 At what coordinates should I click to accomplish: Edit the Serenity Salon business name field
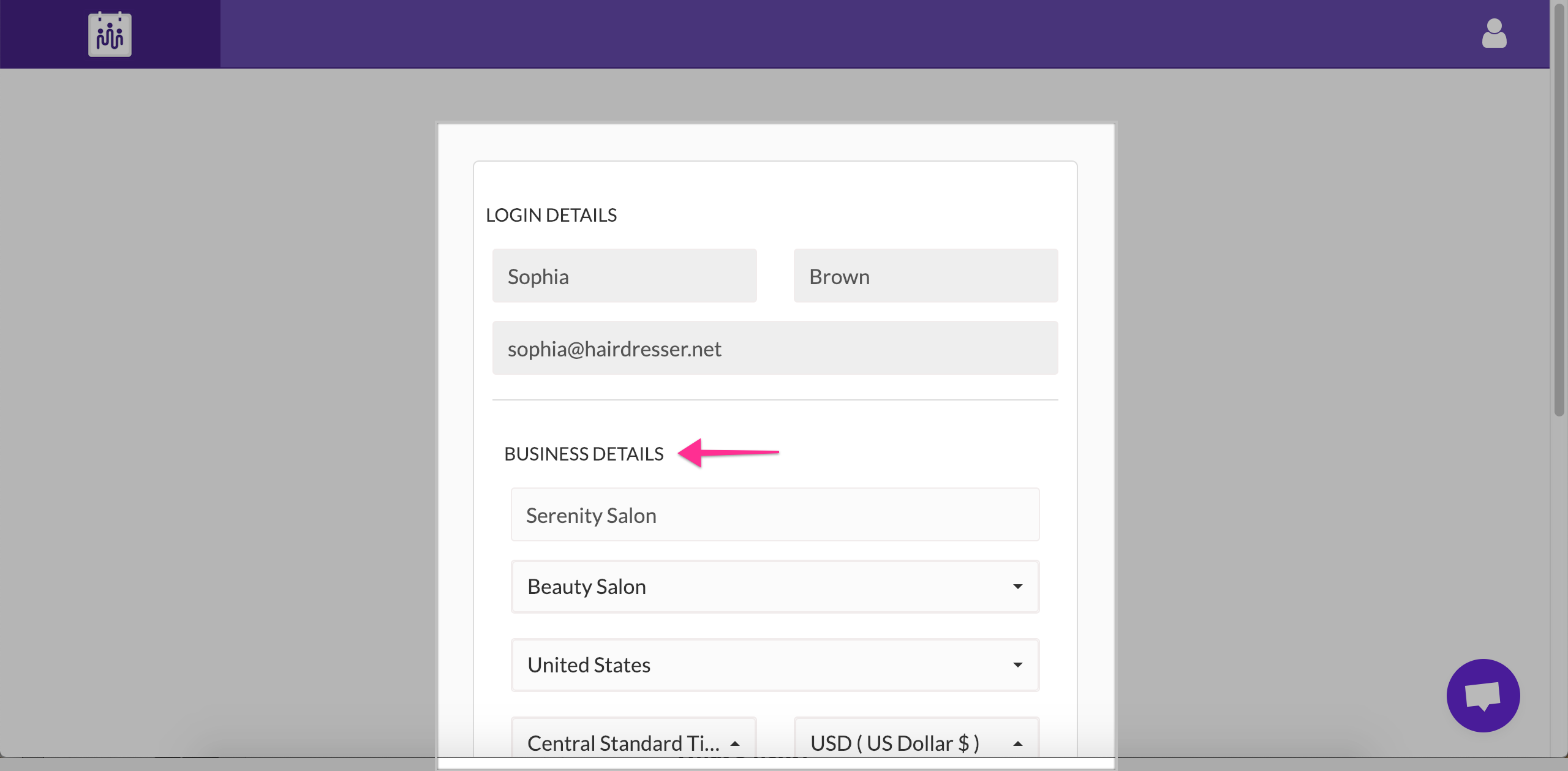(x=775, y=515)
